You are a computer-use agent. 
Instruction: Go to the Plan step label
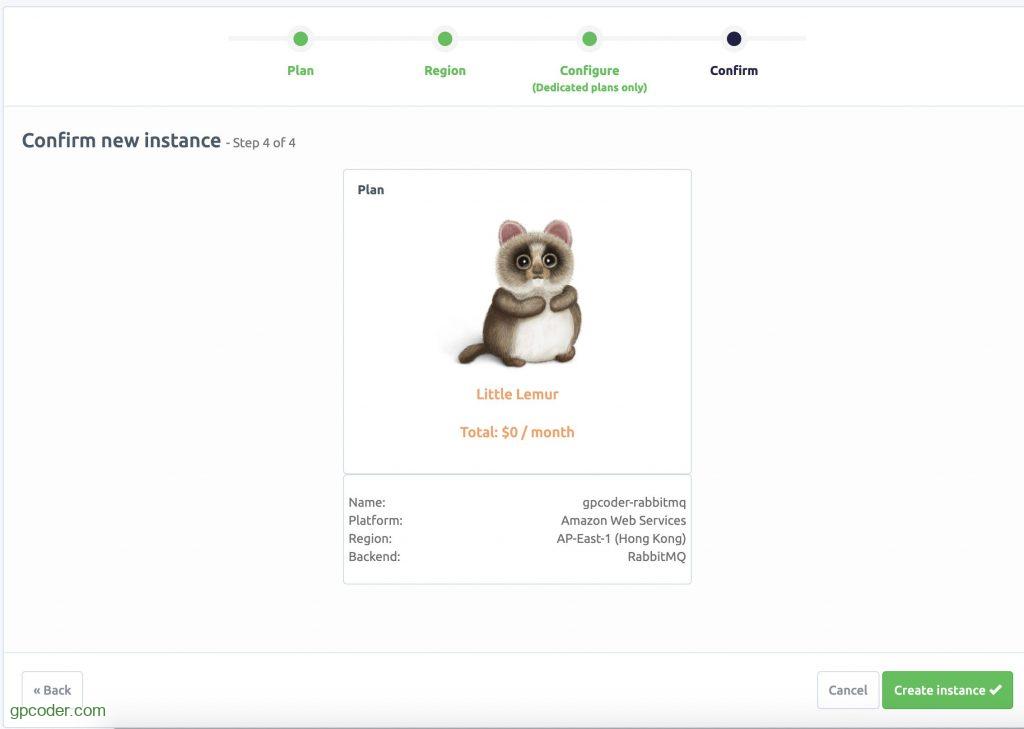point(300,71)
